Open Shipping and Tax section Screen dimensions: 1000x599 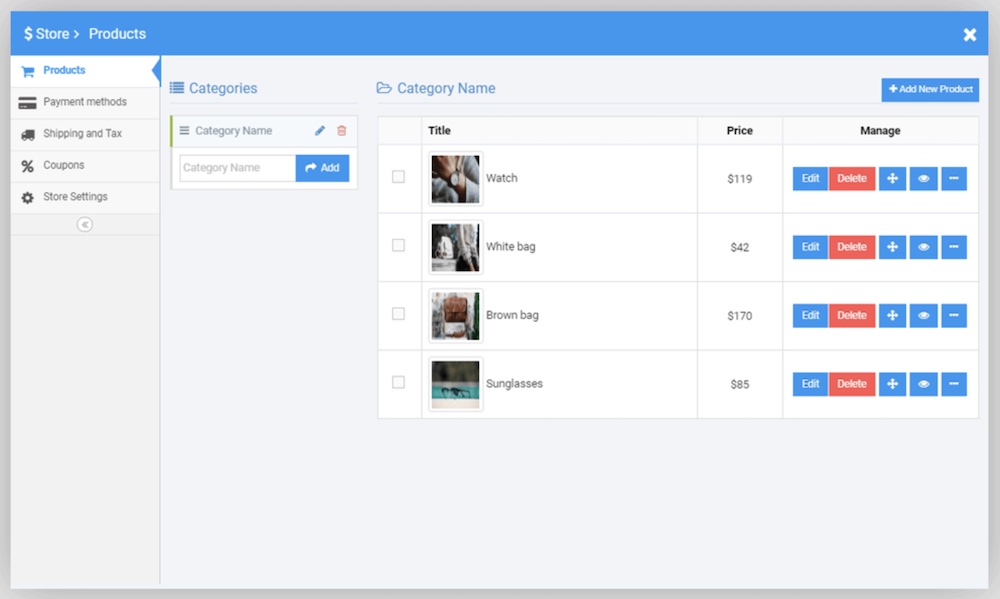85,134
